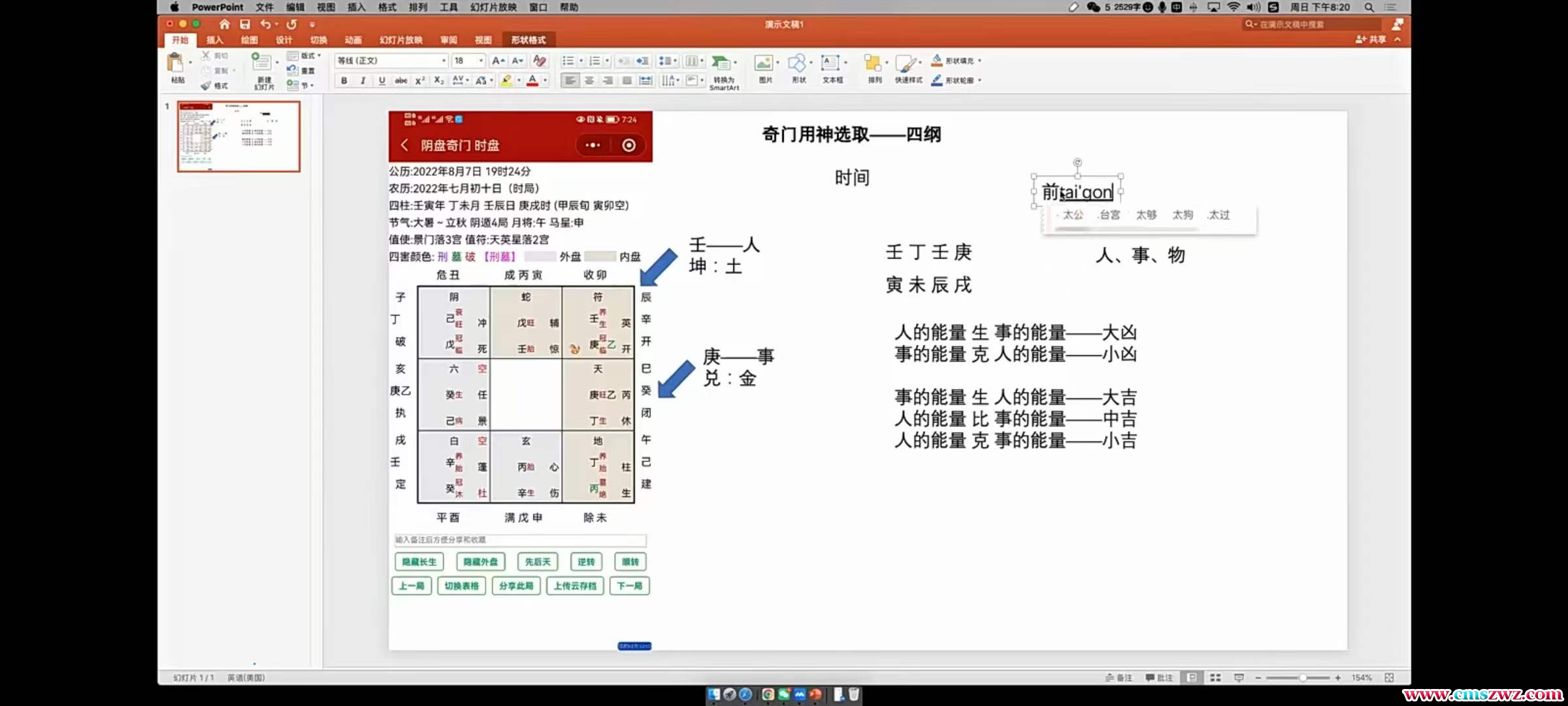Click the New Slide (新建幻灯片) icon
Screen dimensions: 1568x706
(x=261, y=62)
